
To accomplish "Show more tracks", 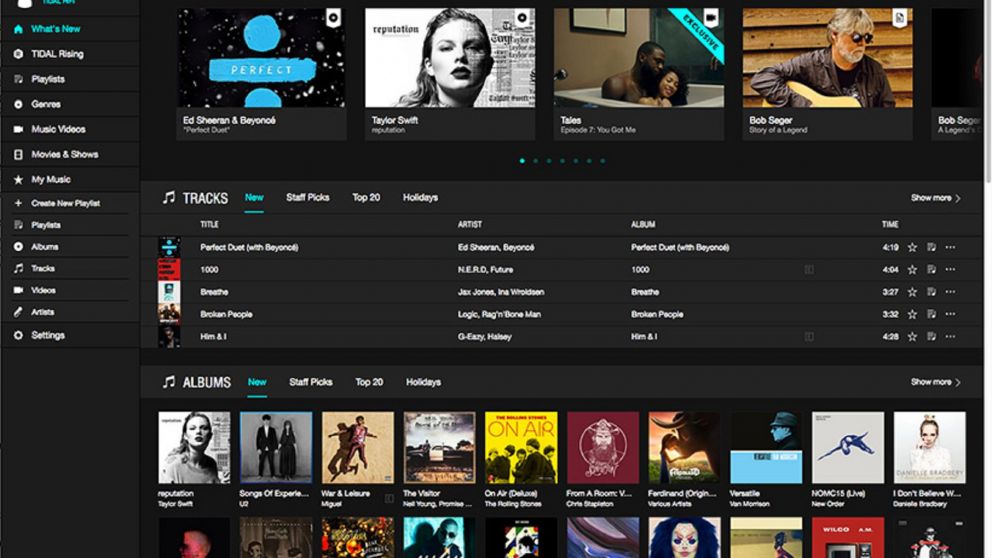I will [x=936, y=198].
